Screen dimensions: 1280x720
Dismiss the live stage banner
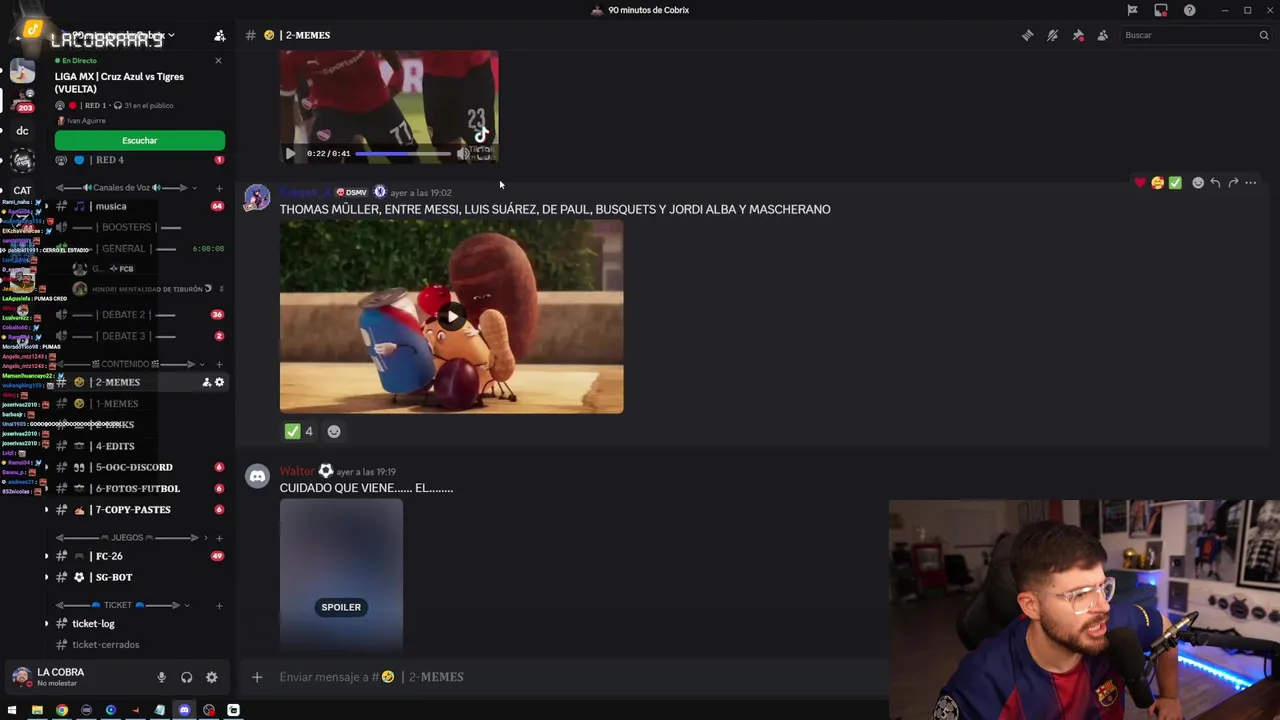coord(218,61)
